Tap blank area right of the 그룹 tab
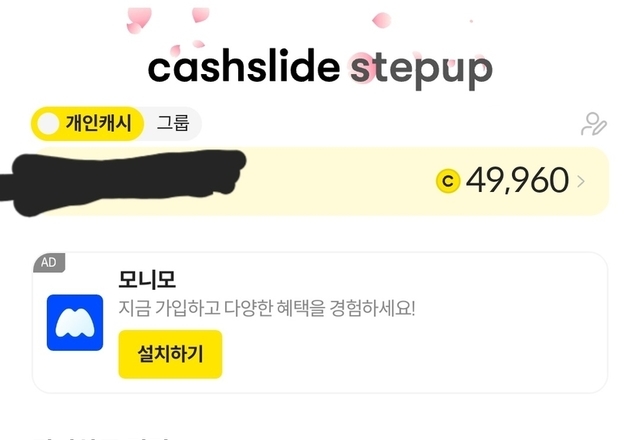Viewport: 640px width, 440px height. point(380,124)
